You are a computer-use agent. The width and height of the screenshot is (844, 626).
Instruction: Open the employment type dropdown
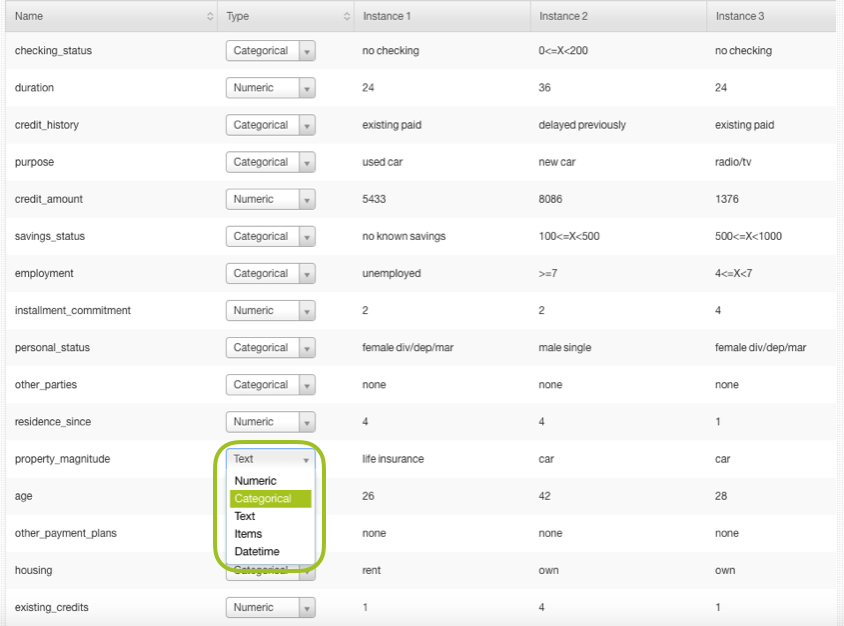(x=307, y=273)
